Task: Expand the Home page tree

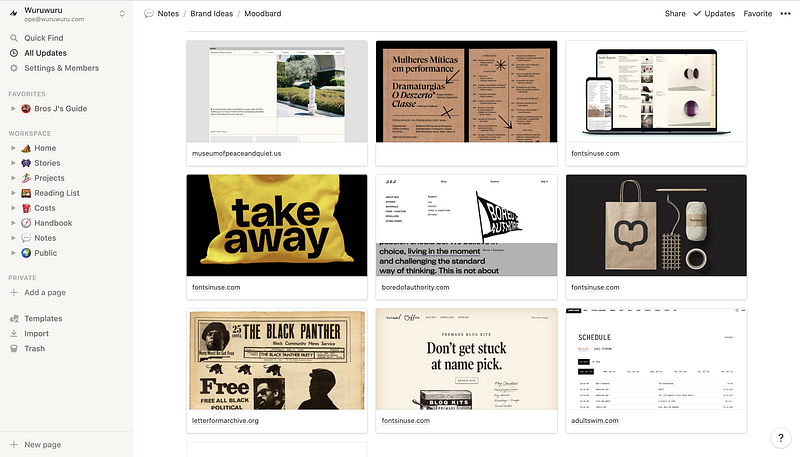Action: click(x=13, y=148)
